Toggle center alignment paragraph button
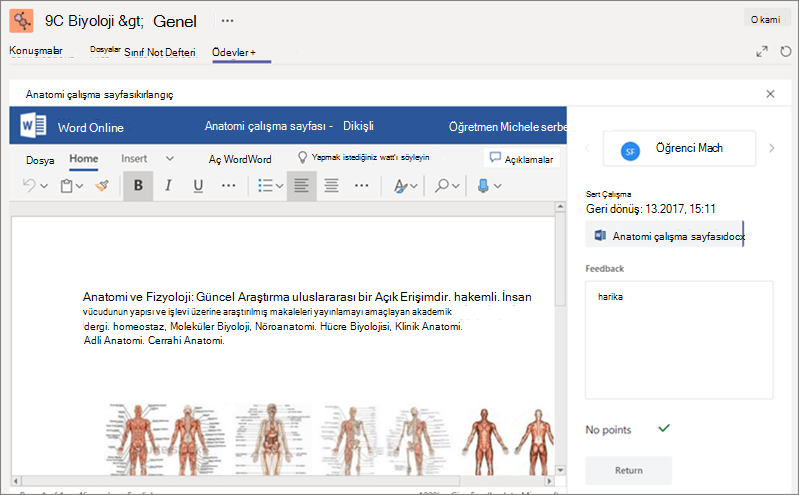 [x=332, y=186]
